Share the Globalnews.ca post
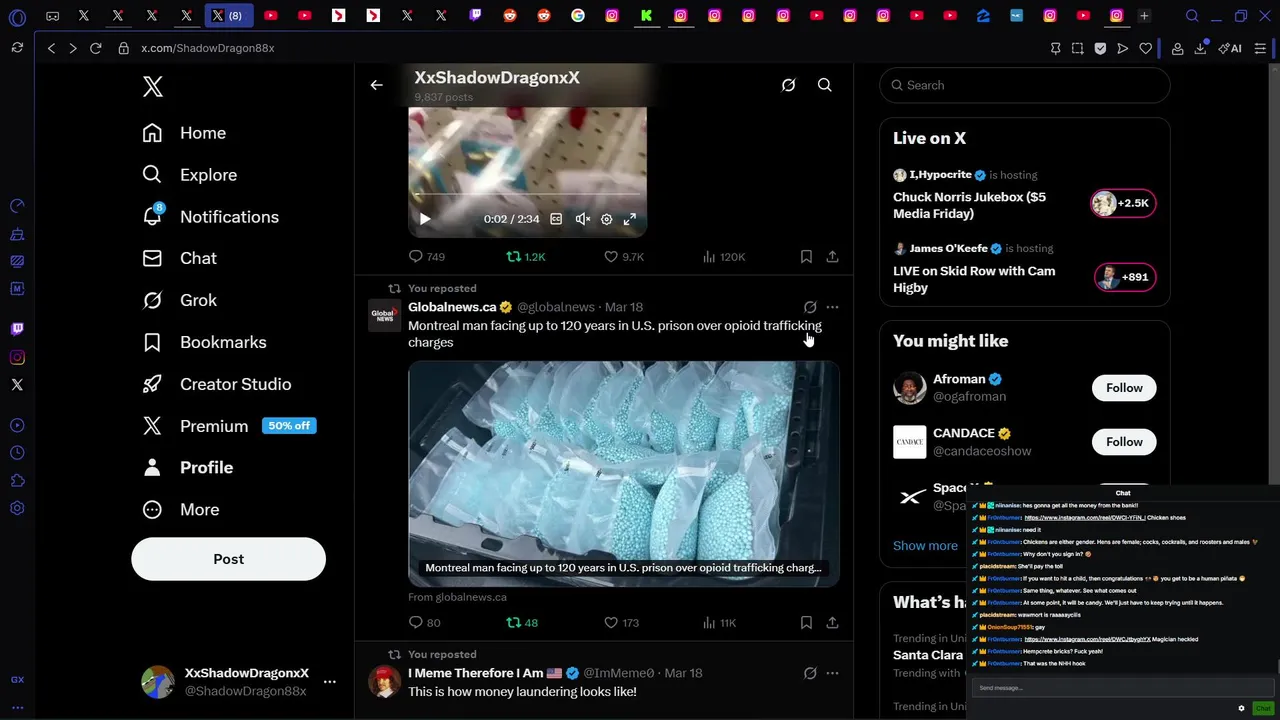 [x=832, y=622]
